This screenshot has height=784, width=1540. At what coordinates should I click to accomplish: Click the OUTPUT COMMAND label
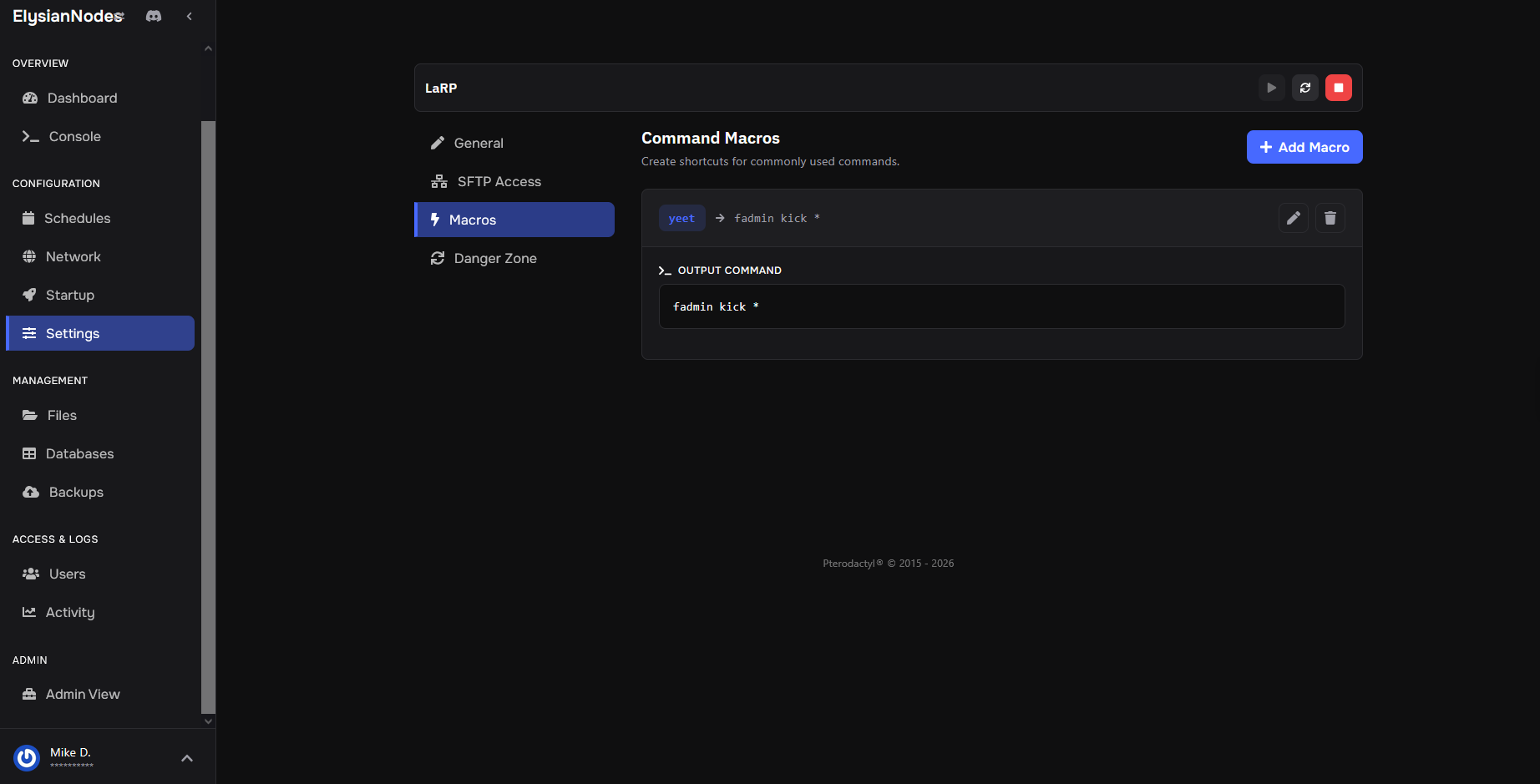[729, 271]
